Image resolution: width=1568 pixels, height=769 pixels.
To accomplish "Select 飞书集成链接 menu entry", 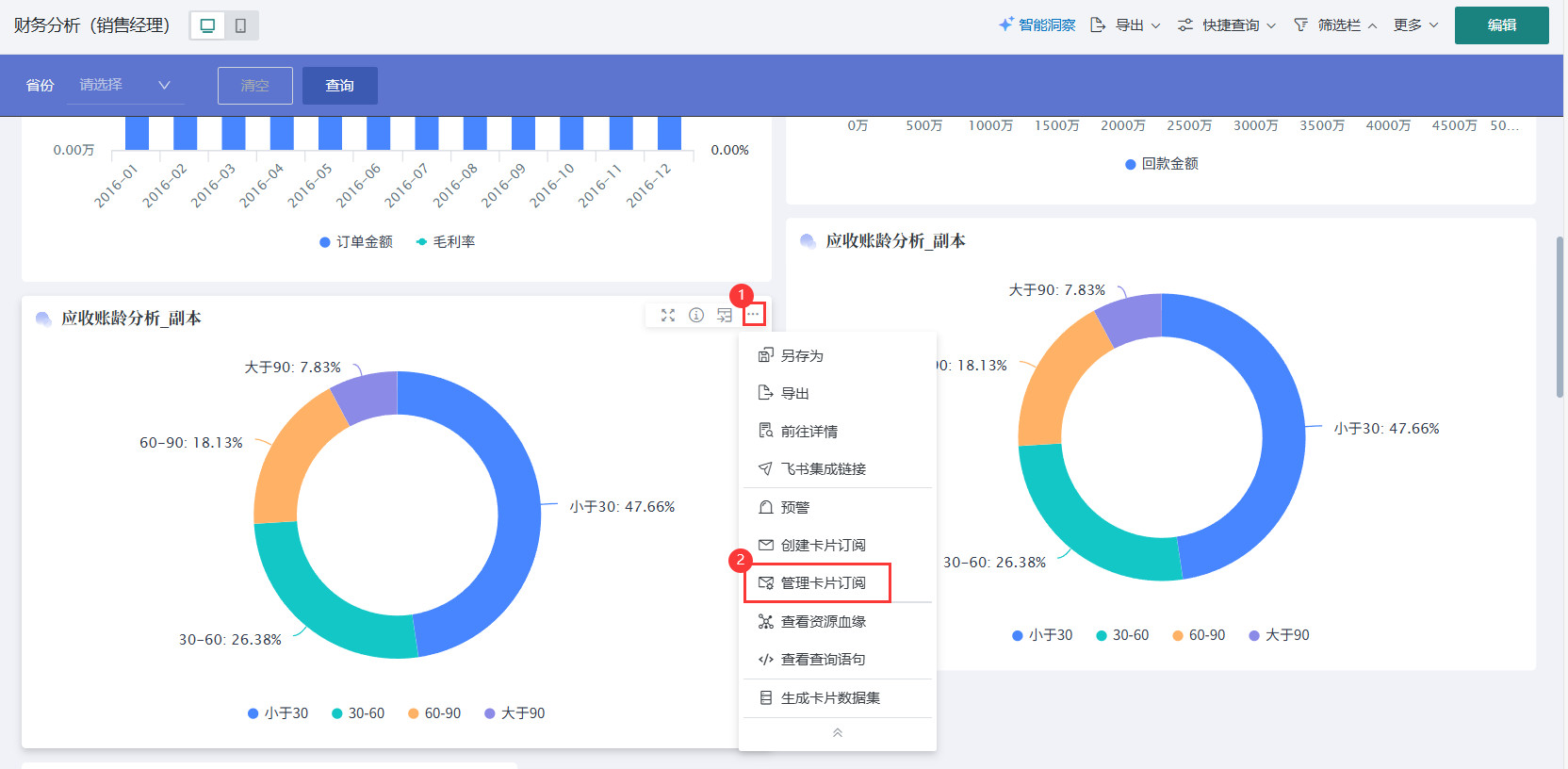I will [x=838, y=468].
